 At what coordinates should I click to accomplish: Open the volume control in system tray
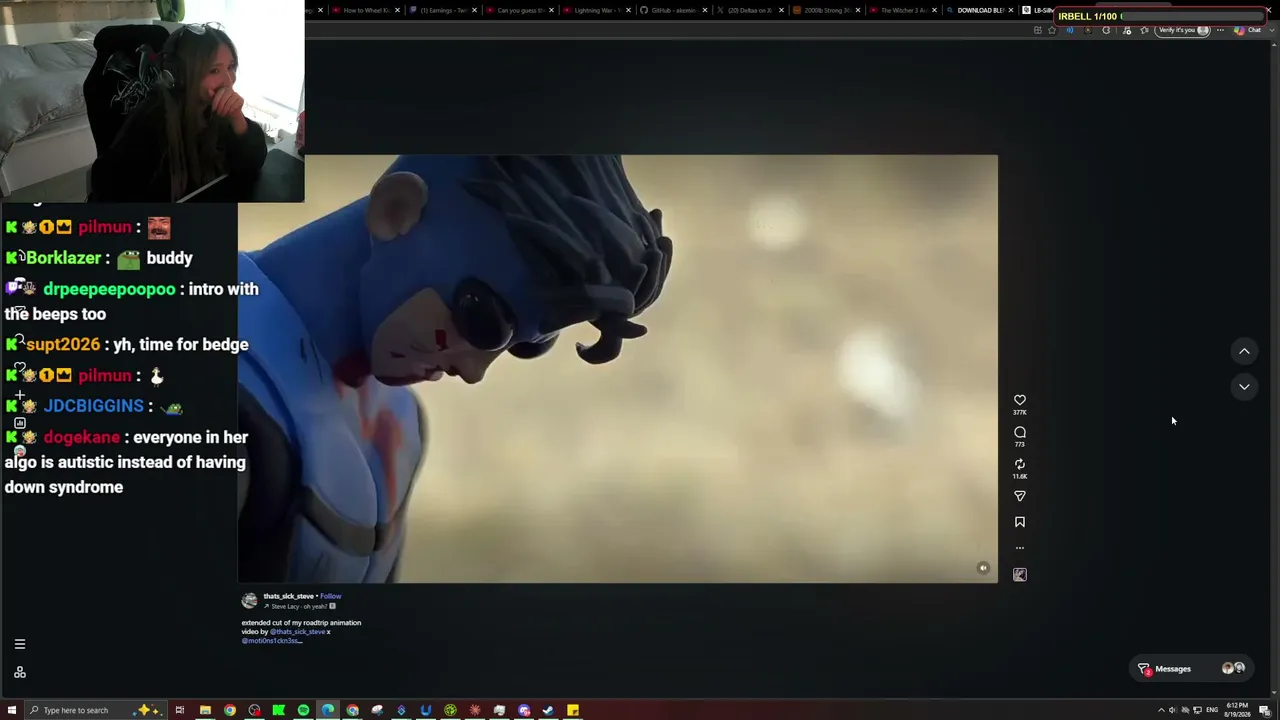pyautogui.click(x=1173, y=710)
